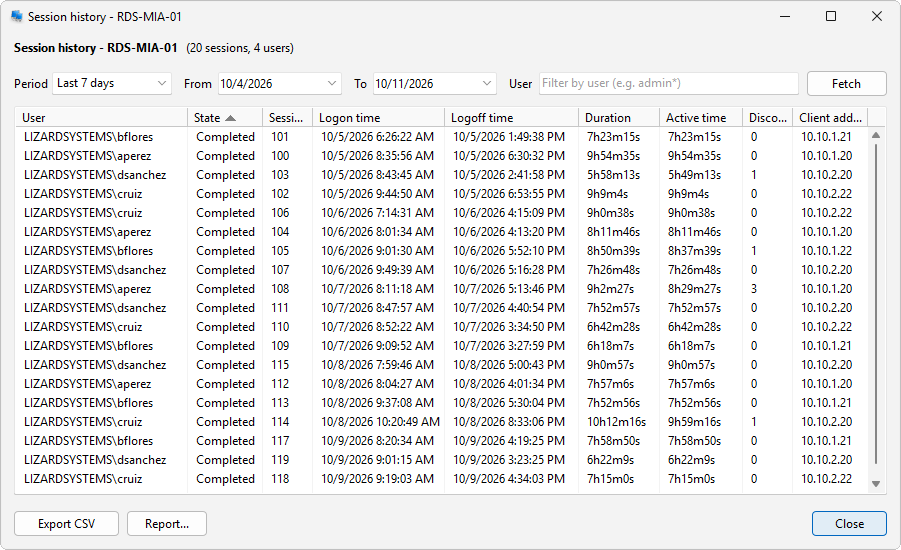Select the dsanchez row for session 107

tap(441, 270)
